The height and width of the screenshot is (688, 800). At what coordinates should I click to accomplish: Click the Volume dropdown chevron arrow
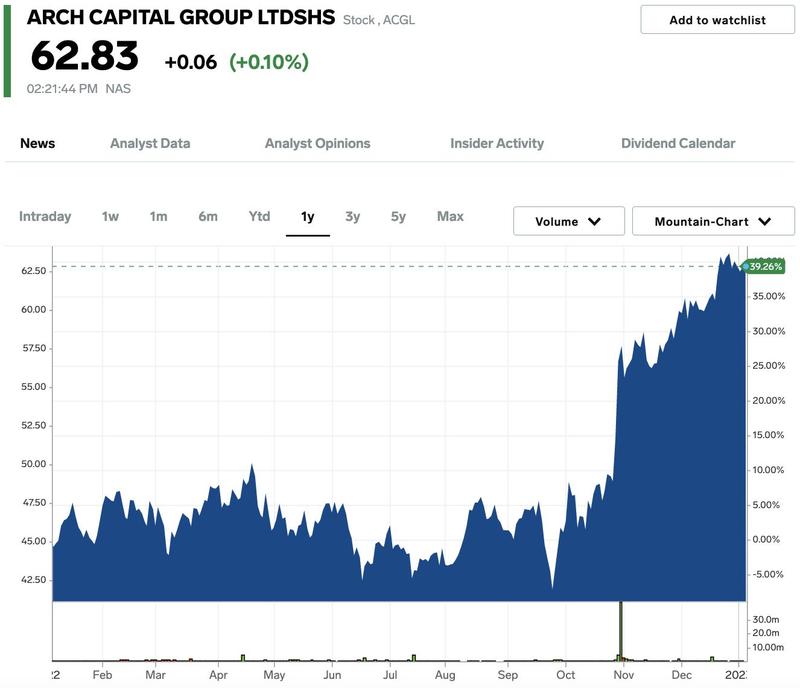594,222
